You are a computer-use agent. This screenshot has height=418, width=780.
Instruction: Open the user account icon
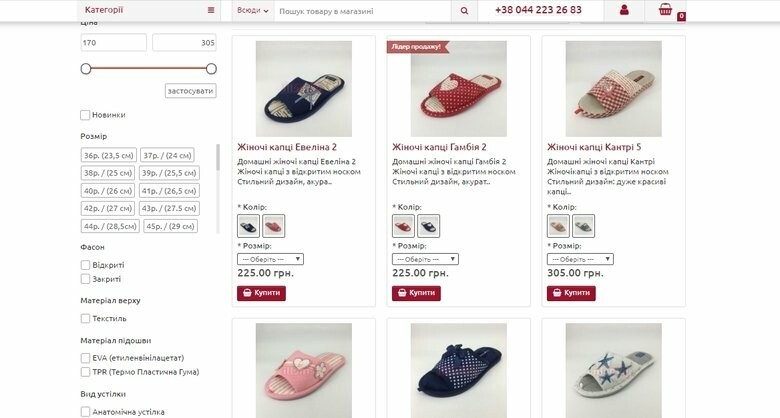point(624,11)
